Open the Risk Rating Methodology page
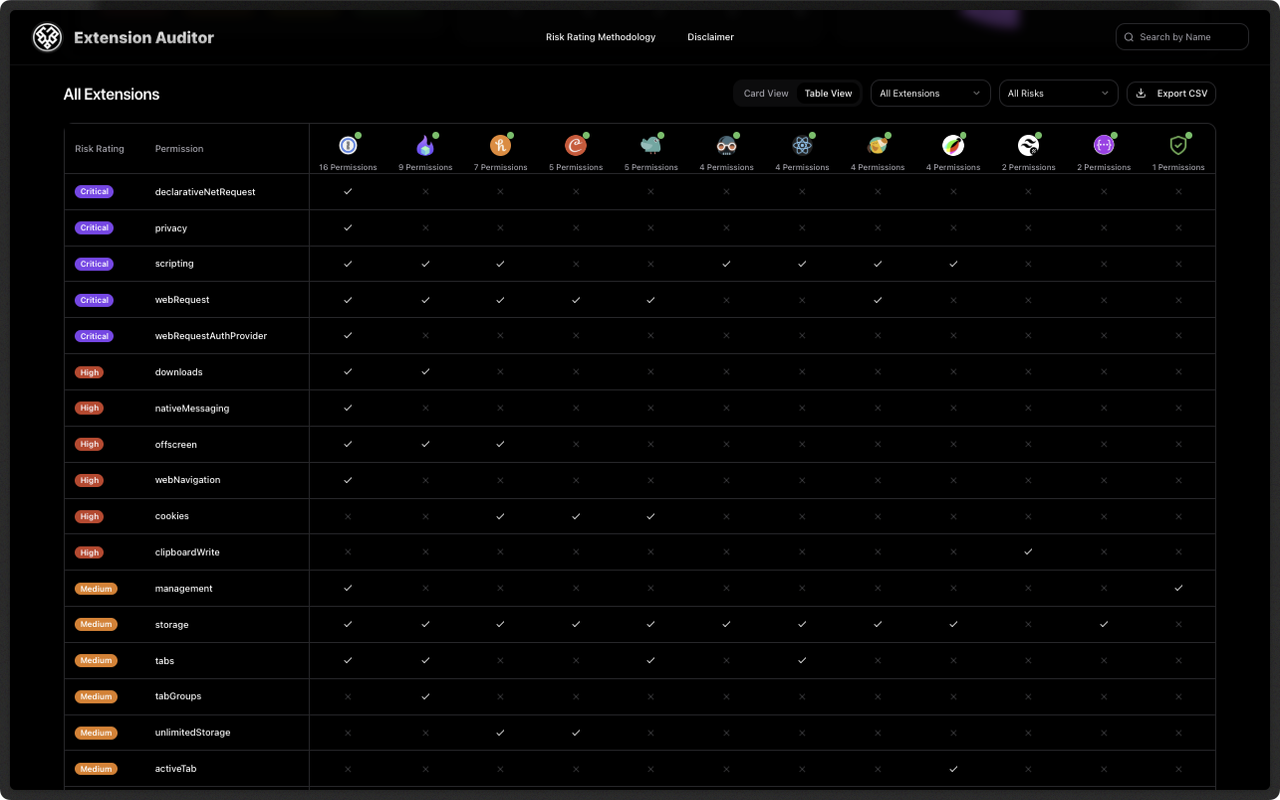 (601, 37)
